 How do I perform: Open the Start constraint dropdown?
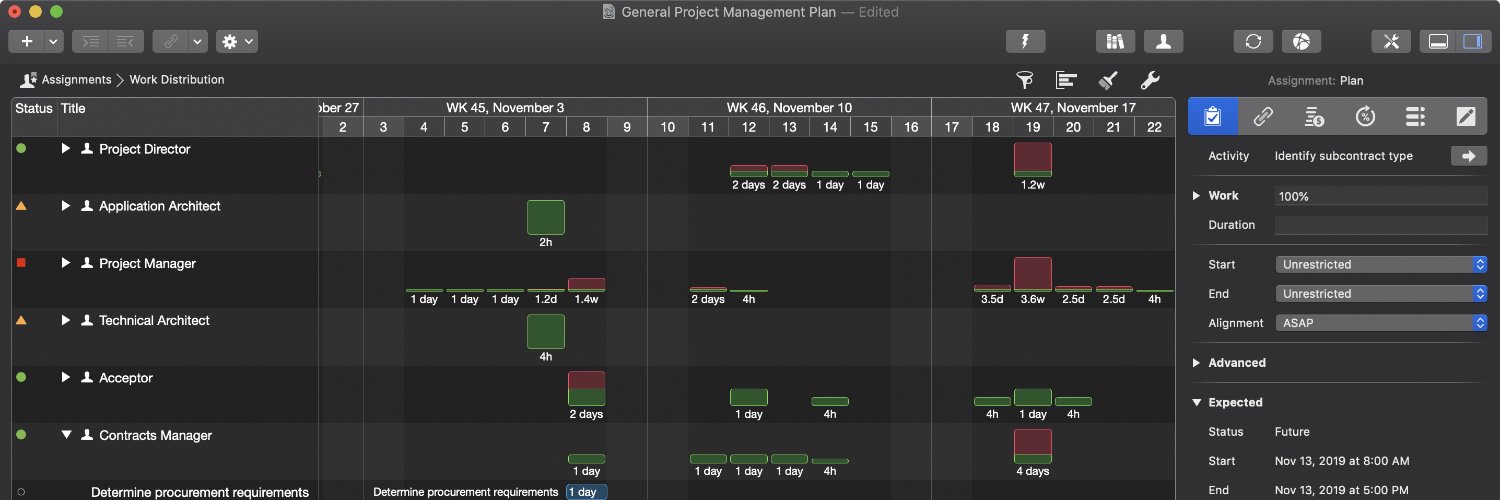(1381, 265)
